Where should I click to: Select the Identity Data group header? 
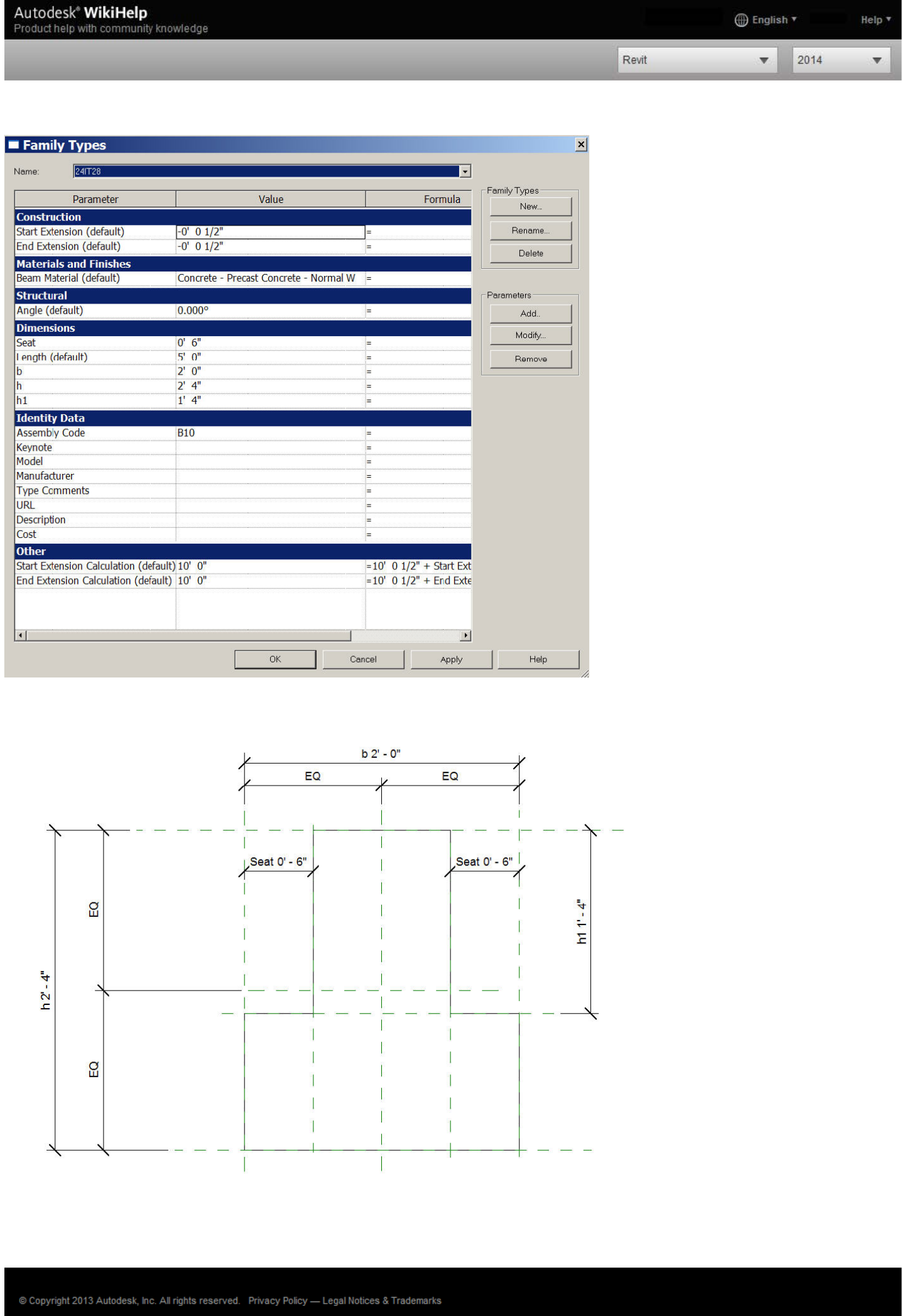(x=243, y=418)
